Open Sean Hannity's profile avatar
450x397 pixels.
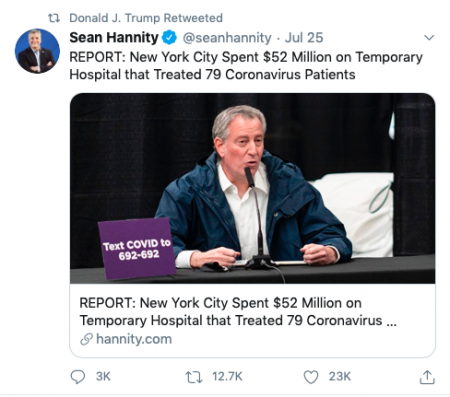(x=37, y=51)
